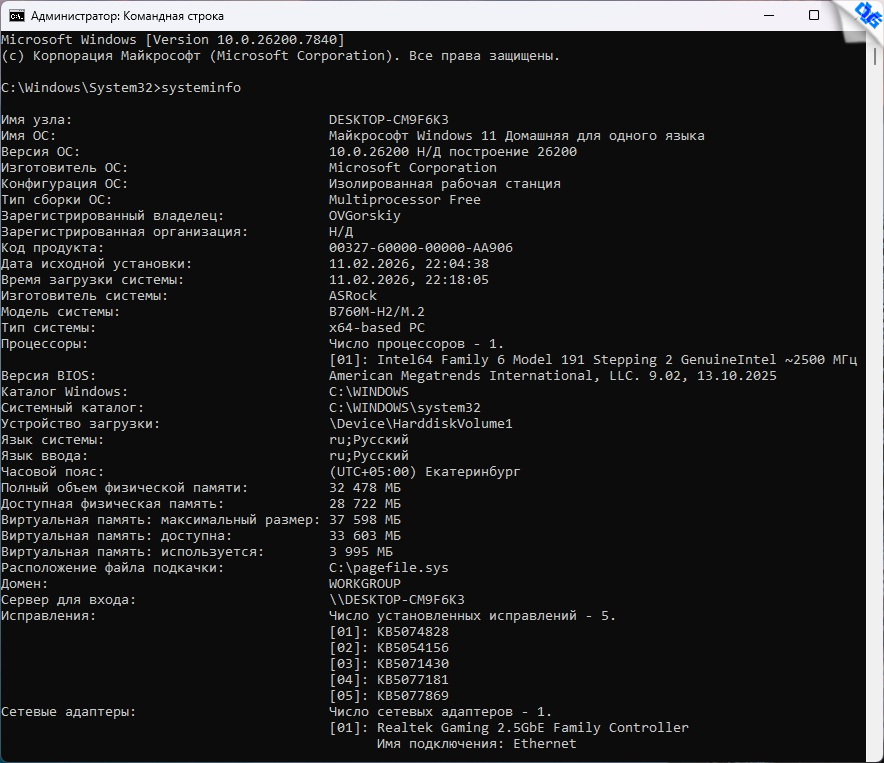Click the copyright line 'Корпорация Майкрософт'

coord(280,56)
